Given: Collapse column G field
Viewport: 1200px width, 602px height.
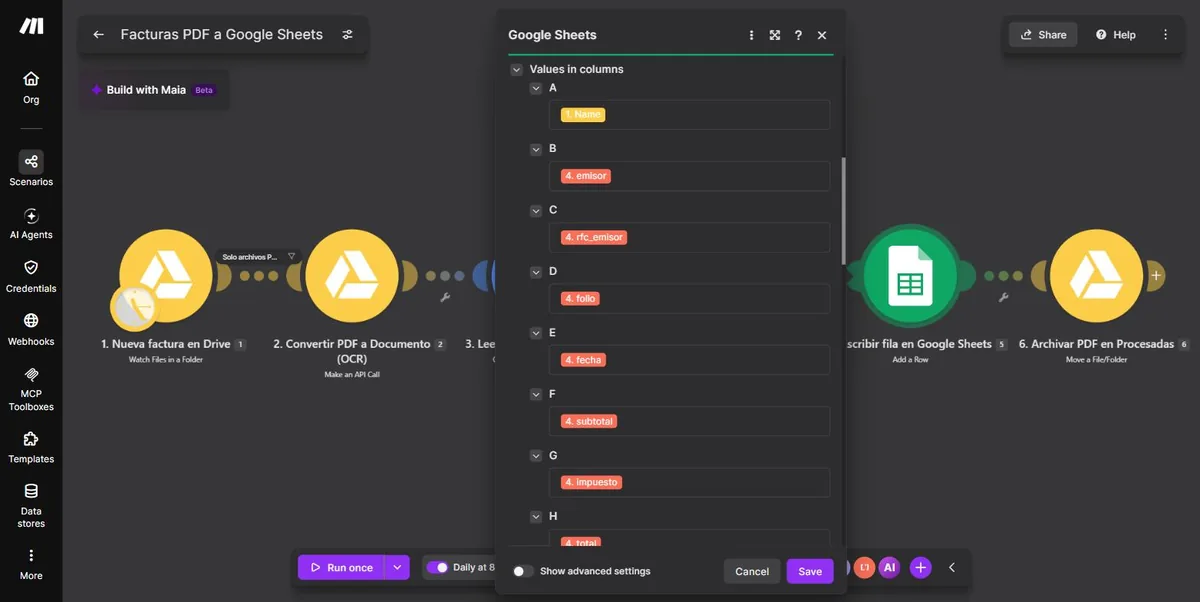Looking at the screenshot, I should 536,455.
